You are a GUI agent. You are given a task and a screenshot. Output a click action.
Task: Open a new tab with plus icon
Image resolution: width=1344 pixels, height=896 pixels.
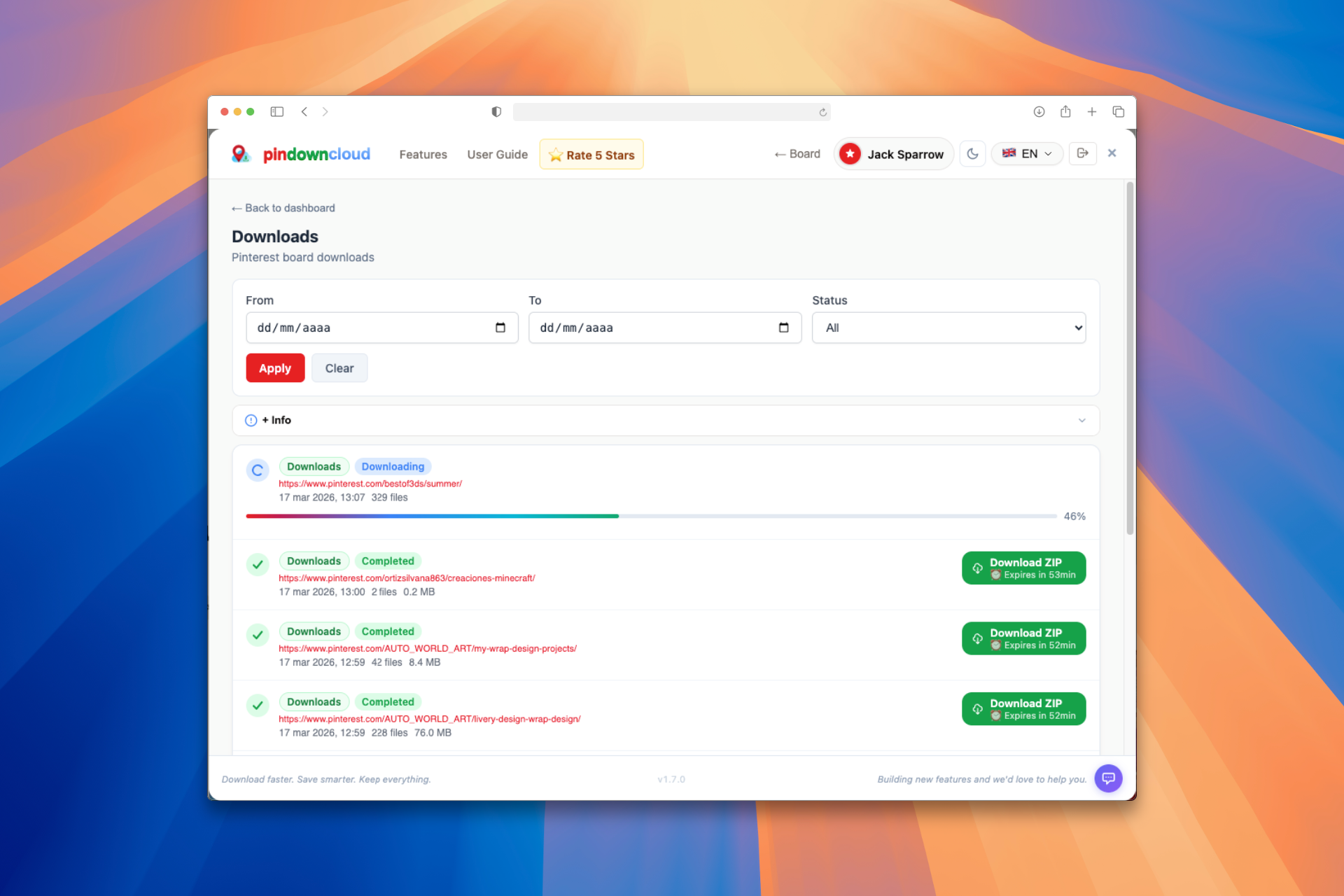tap(1091, 111)
